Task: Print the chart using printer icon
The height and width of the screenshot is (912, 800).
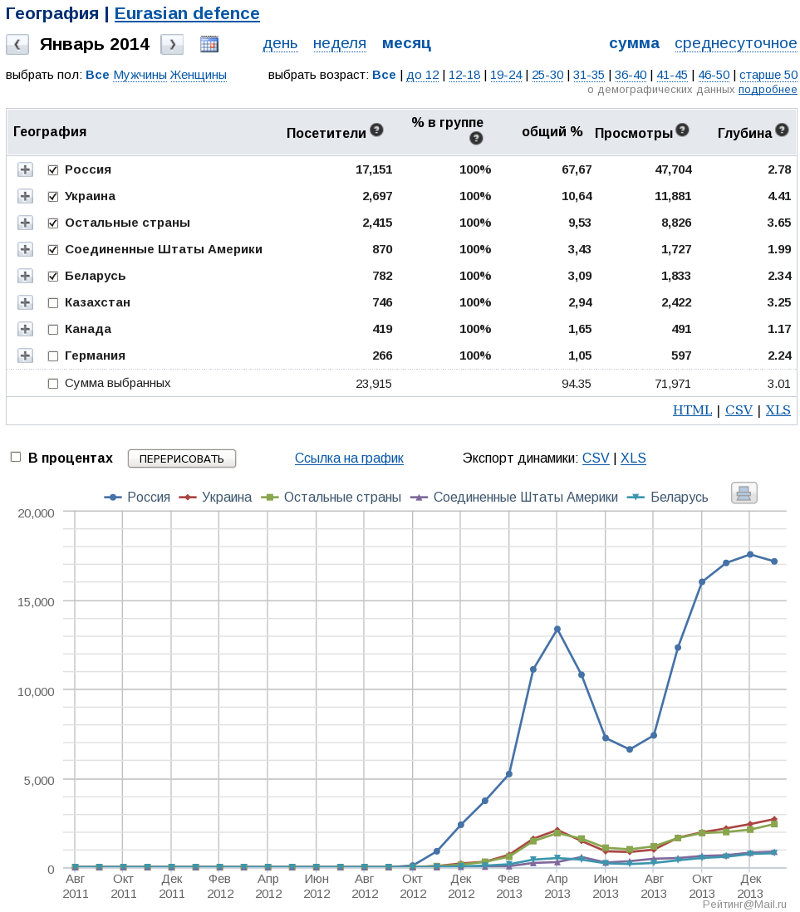Action: point(744,493)
